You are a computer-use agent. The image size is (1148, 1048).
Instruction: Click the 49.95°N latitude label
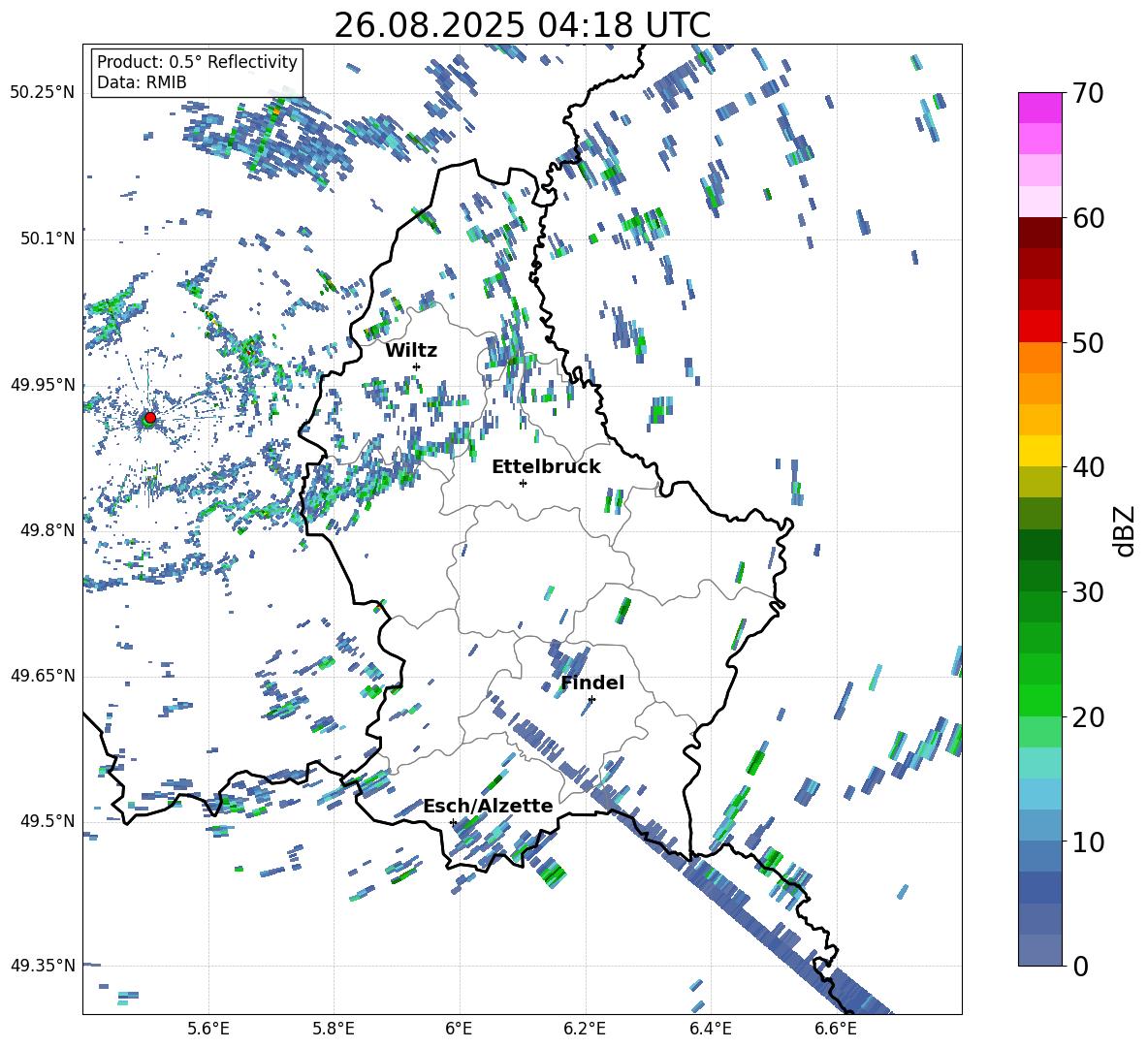(x=43, y=385)
